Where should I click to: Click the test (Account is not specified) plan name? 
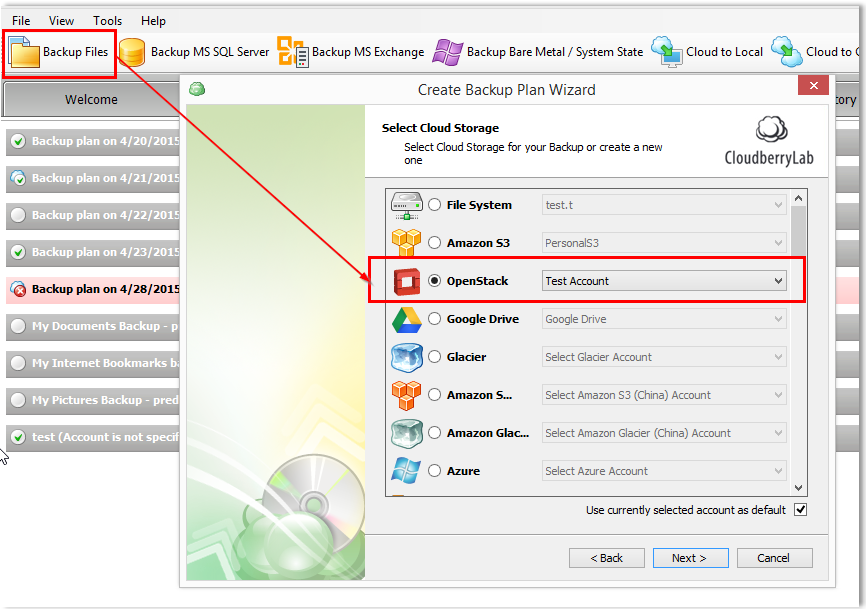click(105, 437)
